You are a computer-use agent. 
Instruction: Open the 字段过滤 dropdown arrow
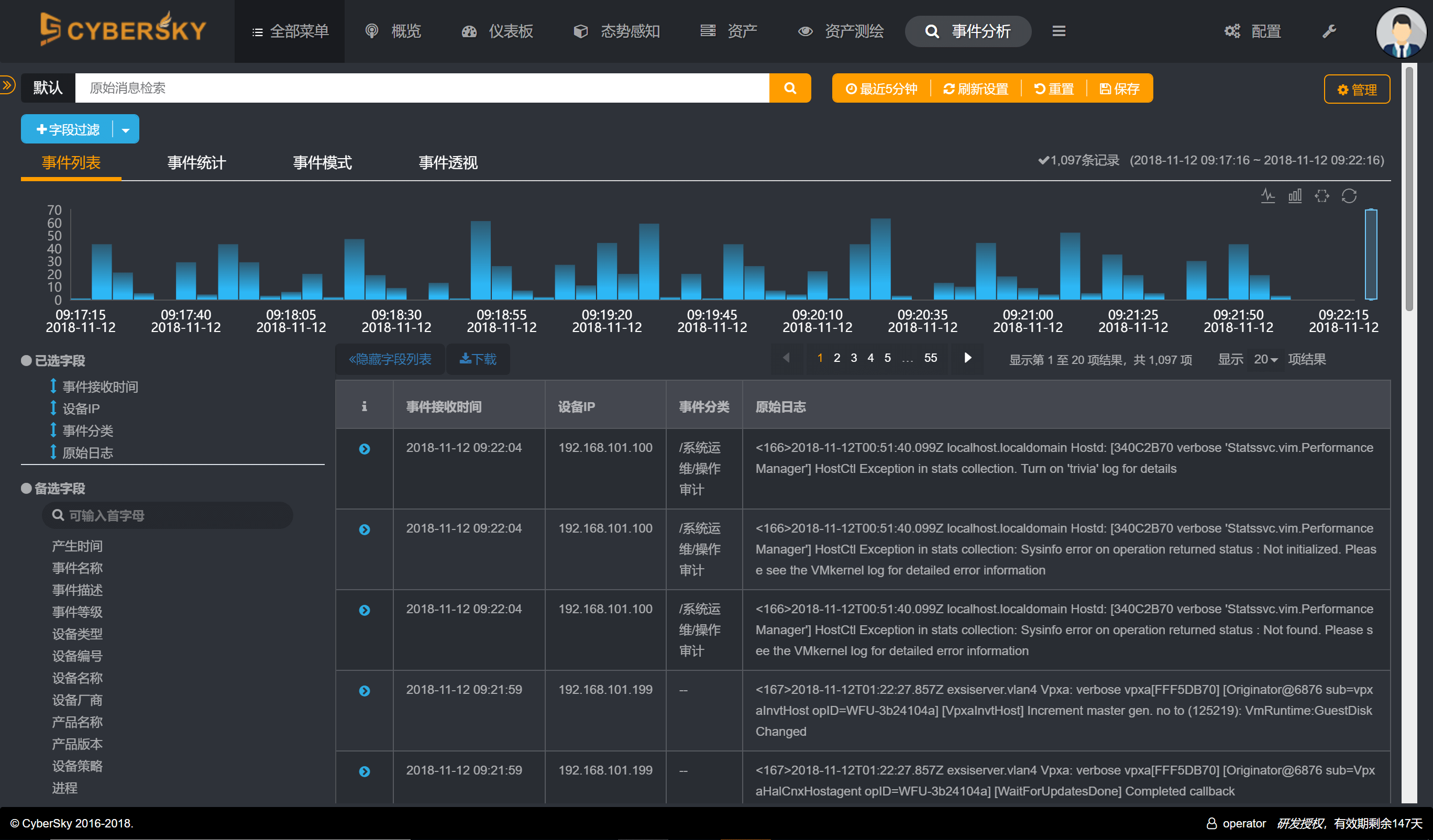(126, 130)
